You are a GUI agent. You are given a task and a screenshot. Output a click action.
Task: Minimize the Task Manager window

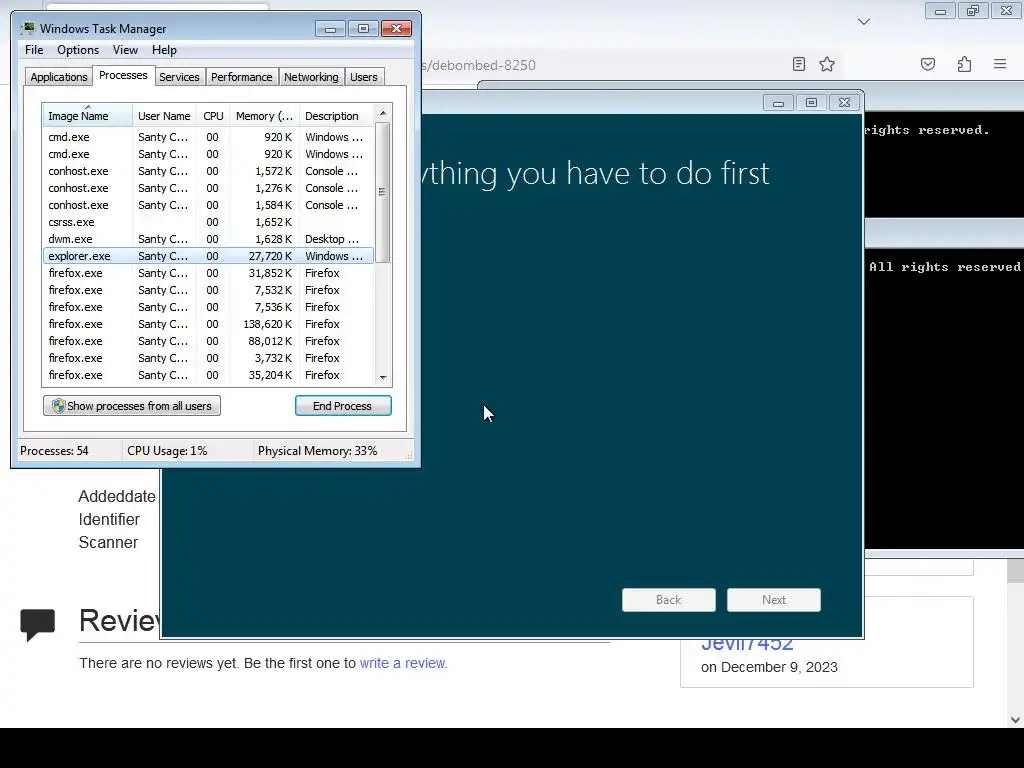(x=330, y=29)
